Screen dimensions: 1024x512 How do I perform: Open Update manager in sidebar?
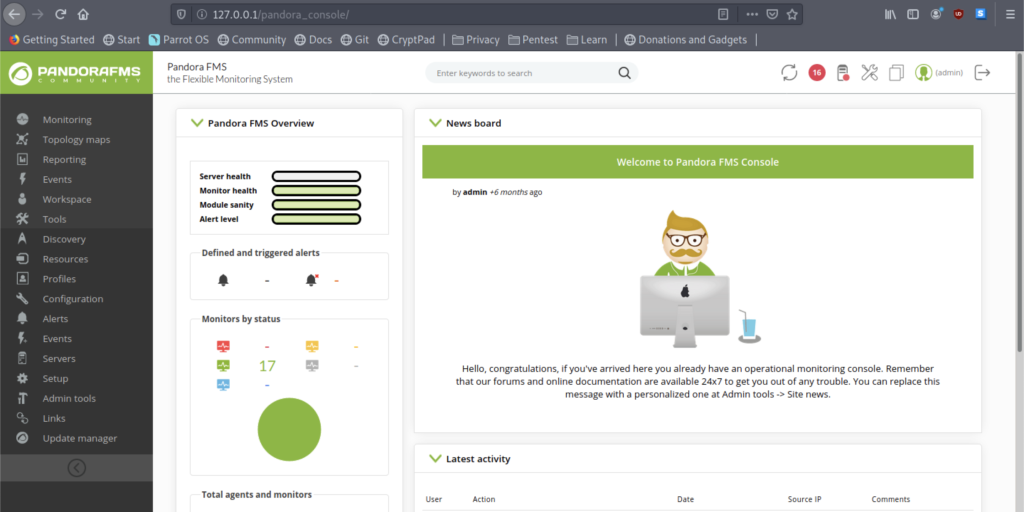click(80, 438)
